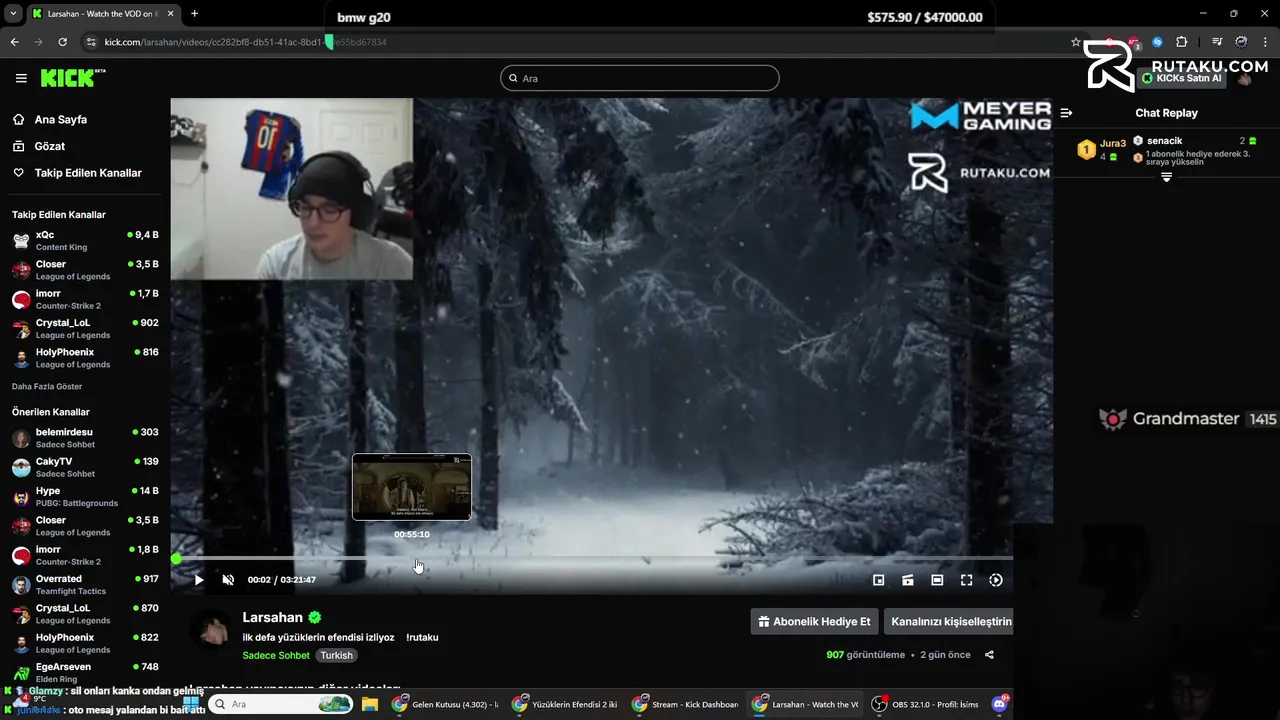Image resolution: width=1280 pixels, height=720 pixels.
Task: Open the clip creation tool
Action: click(908, 580)
